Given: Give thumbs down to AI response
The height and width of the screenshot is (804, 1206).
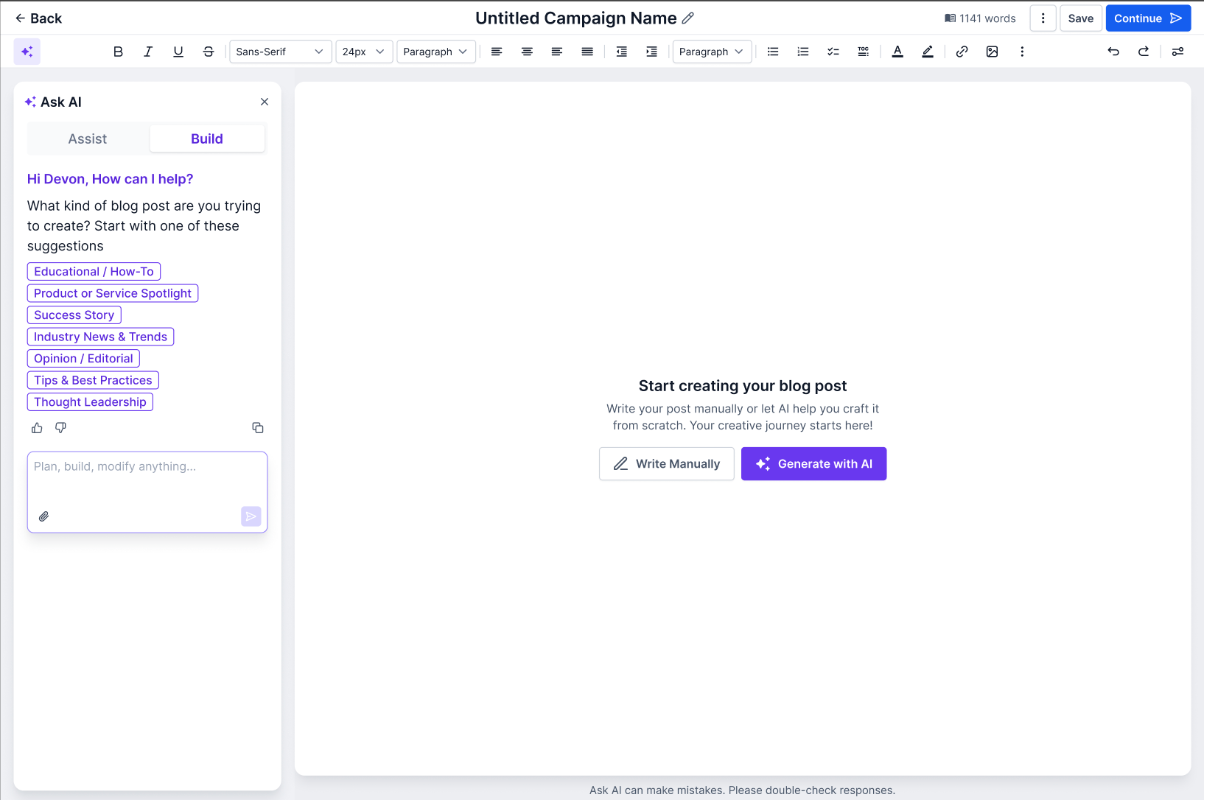Looking at the screenshot, I should 61,428.
